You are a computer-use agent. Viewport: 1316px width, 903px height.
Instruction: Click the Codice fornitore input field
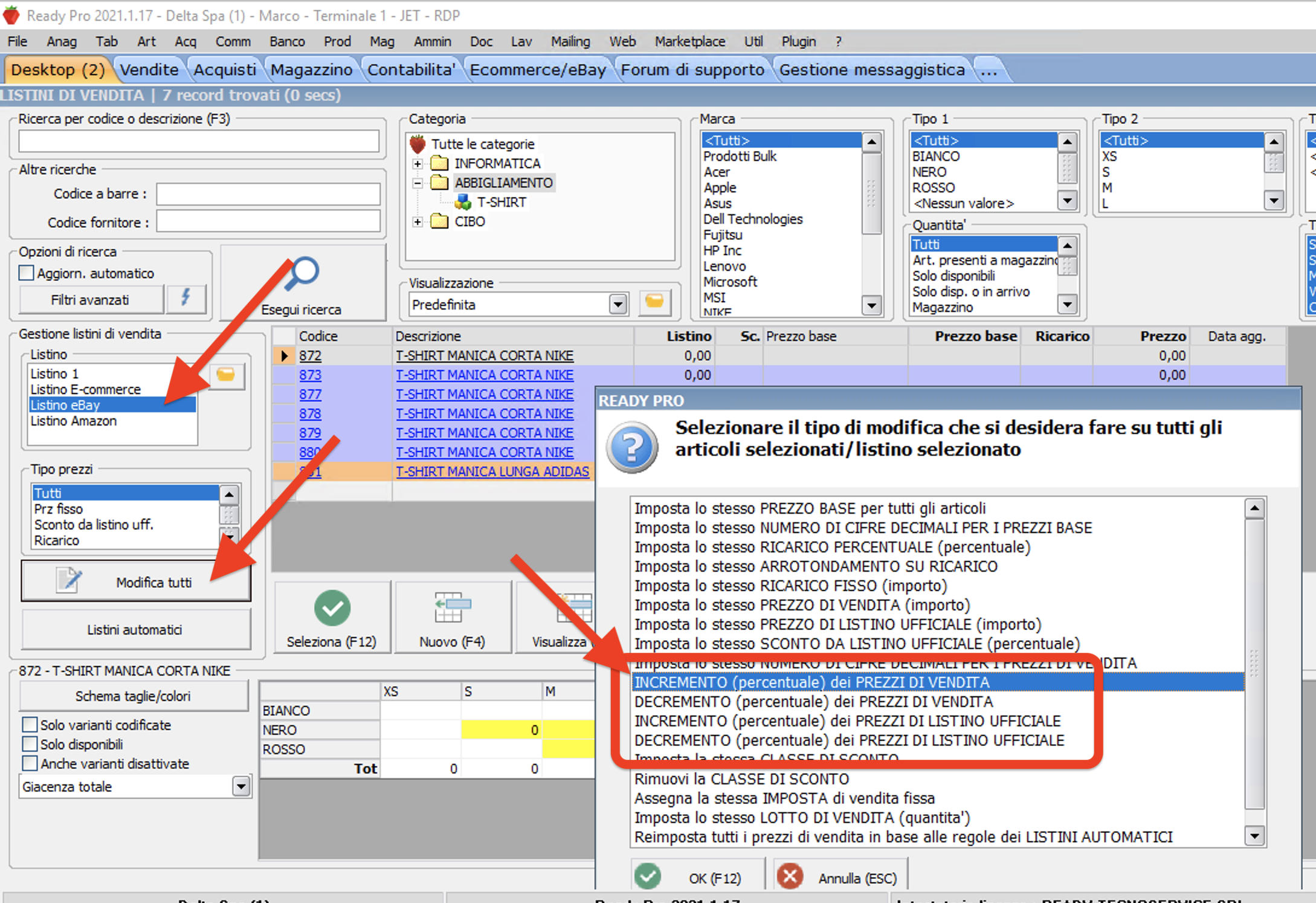[268, 222]
